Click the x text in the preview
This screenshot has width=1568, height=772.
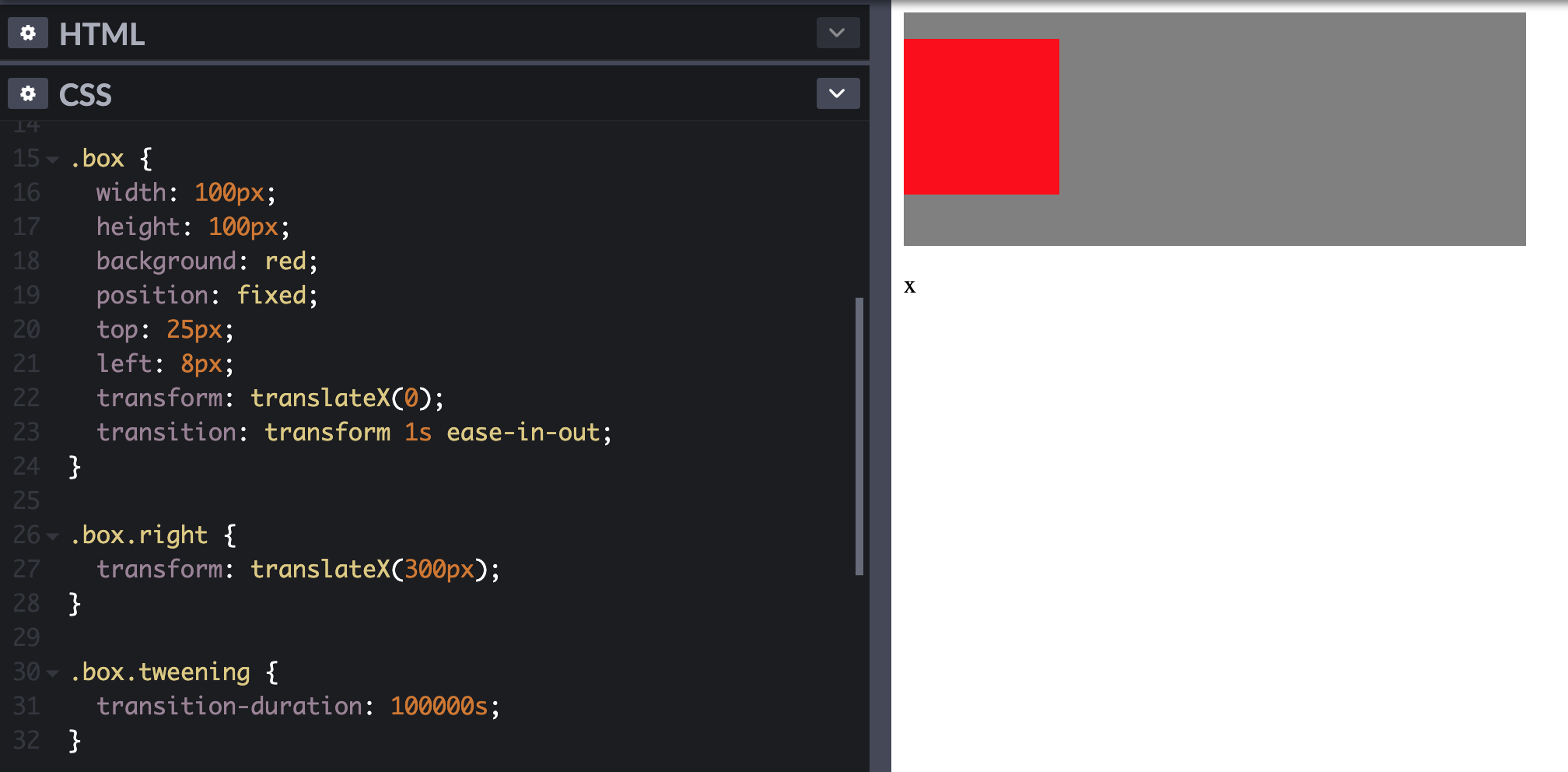tap(910, 286)
